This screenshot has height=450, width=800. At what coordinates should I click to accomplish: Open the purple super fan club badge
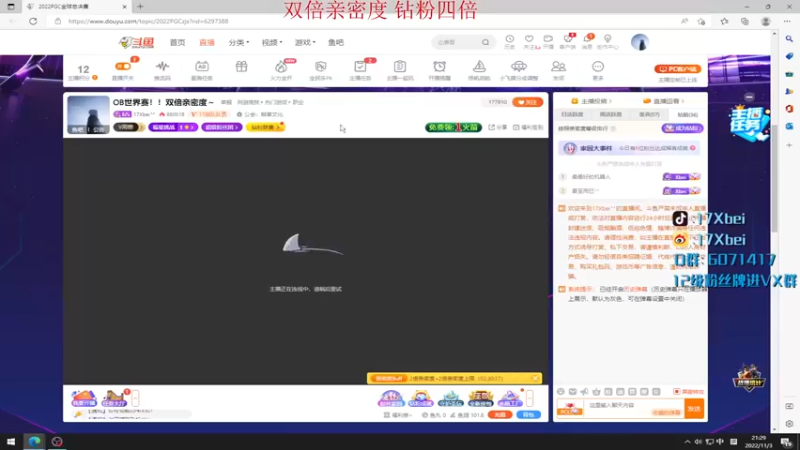221,127
